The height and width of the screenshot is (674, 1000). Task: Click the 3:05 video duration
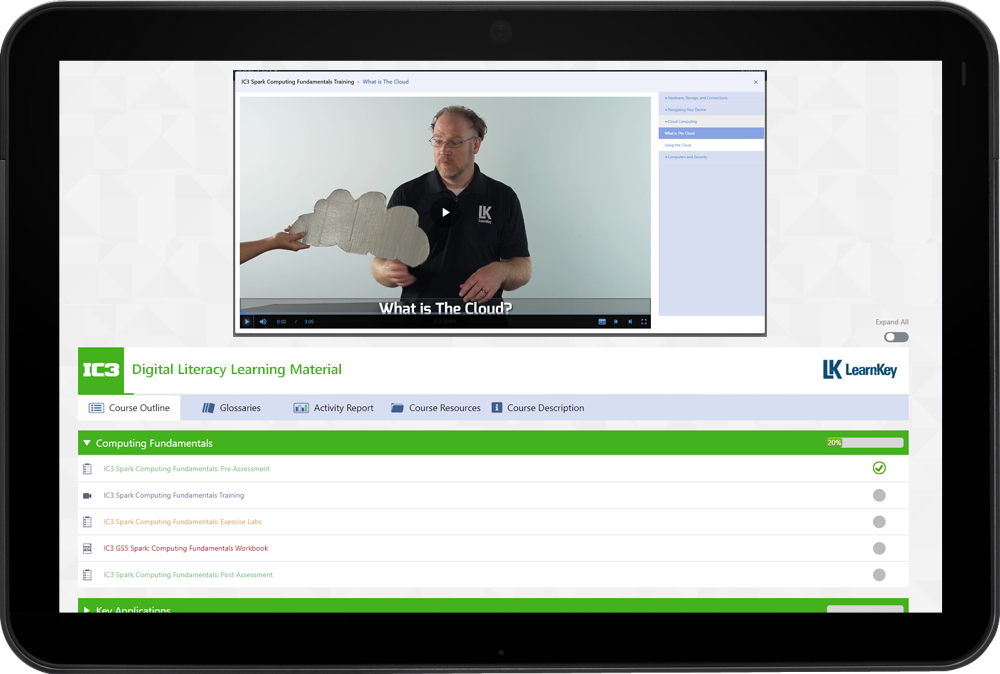coord(309,321)
